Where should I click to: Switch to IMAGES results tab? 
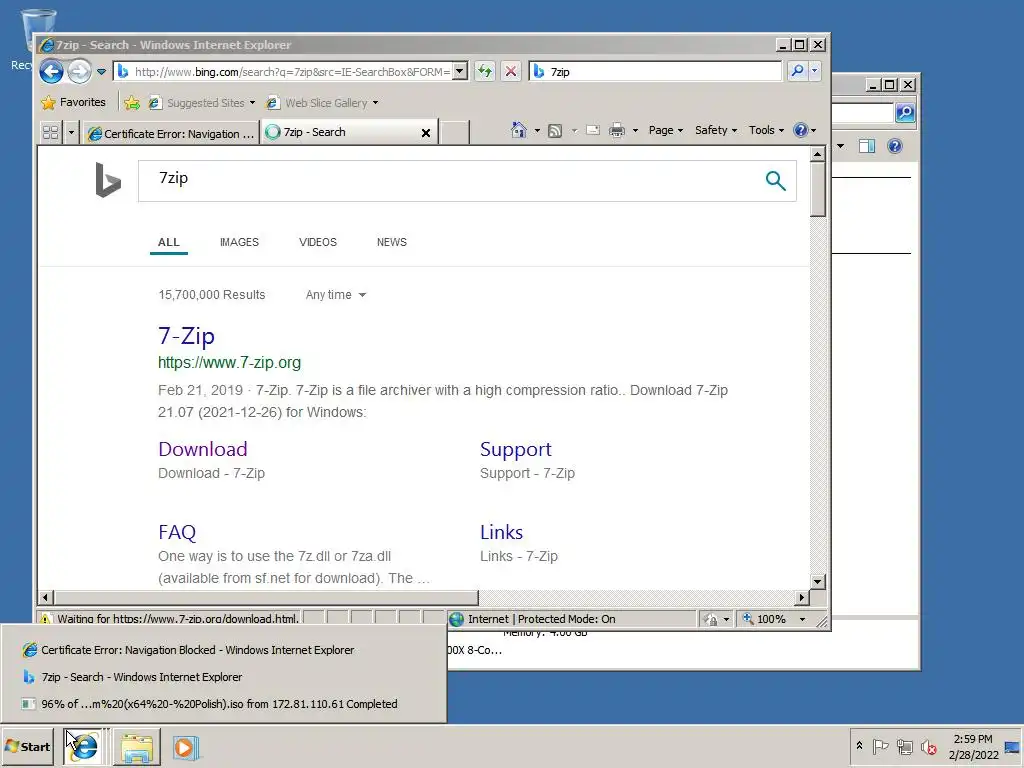click(239, 242)
